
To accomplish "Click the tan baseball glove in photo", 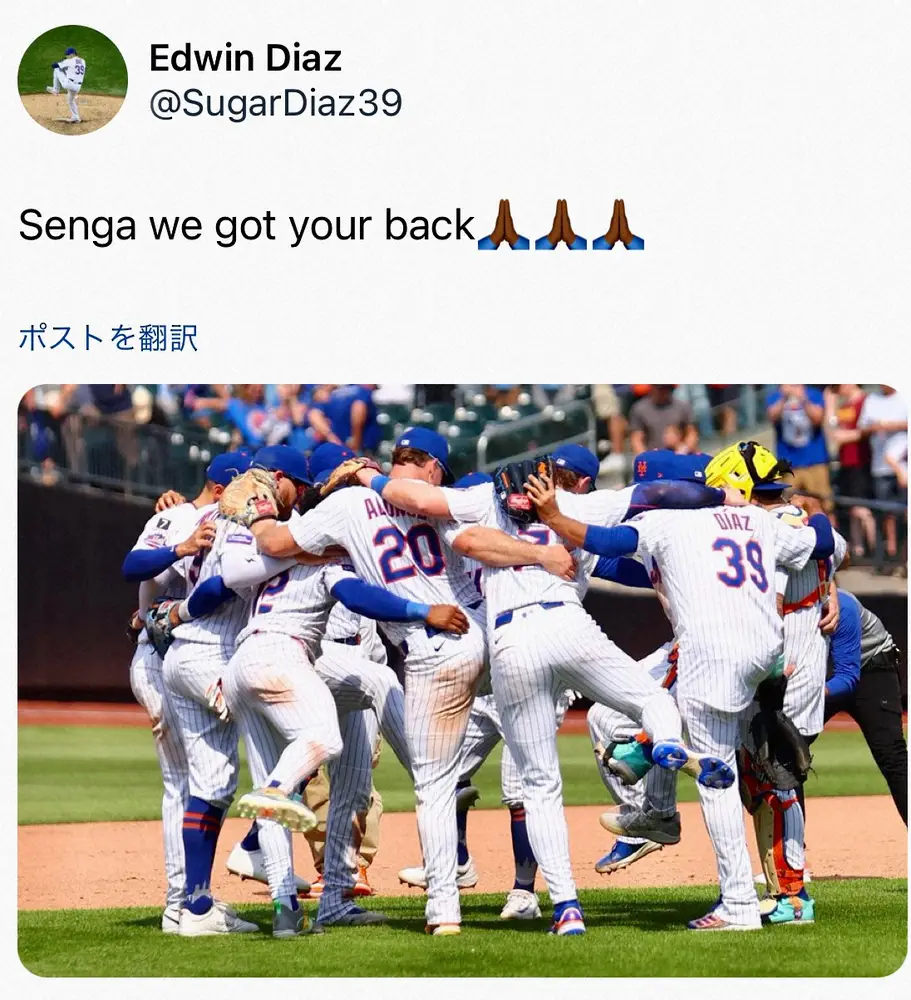I will 250,496.
